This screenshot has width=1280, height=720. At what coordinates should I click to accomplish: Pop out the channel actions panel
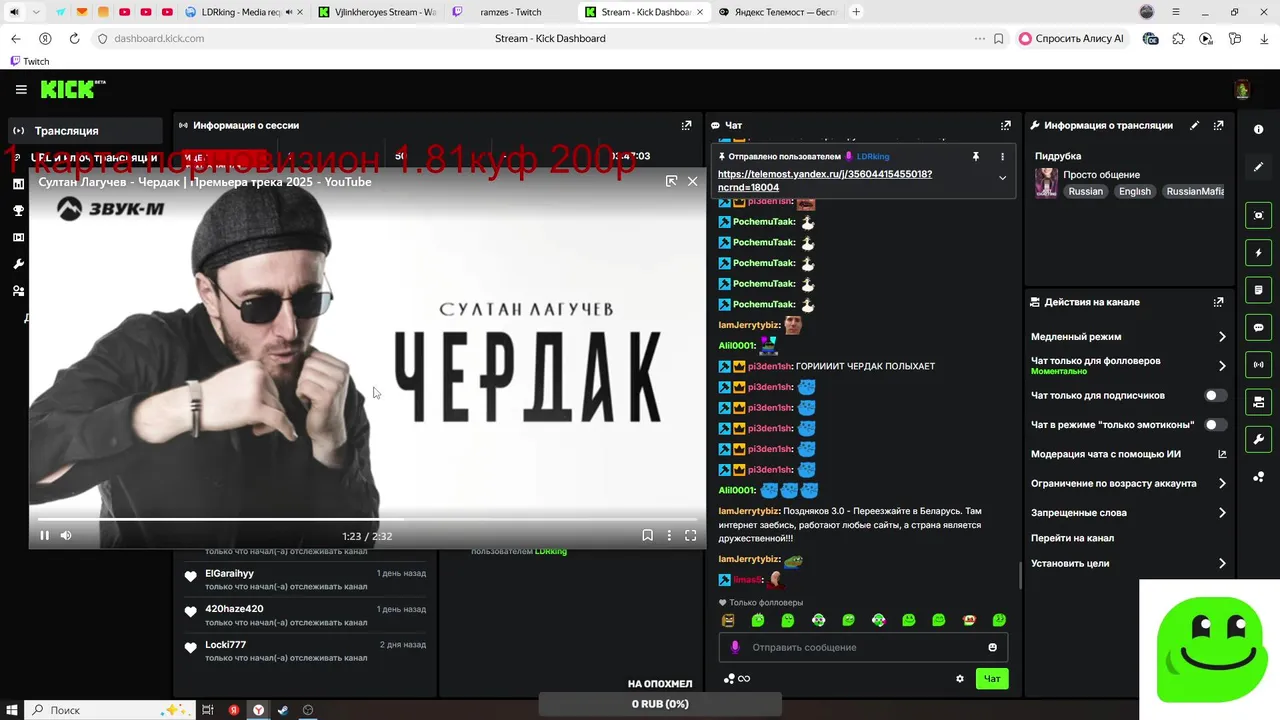pyautogui.click(x=1218, y=302)
